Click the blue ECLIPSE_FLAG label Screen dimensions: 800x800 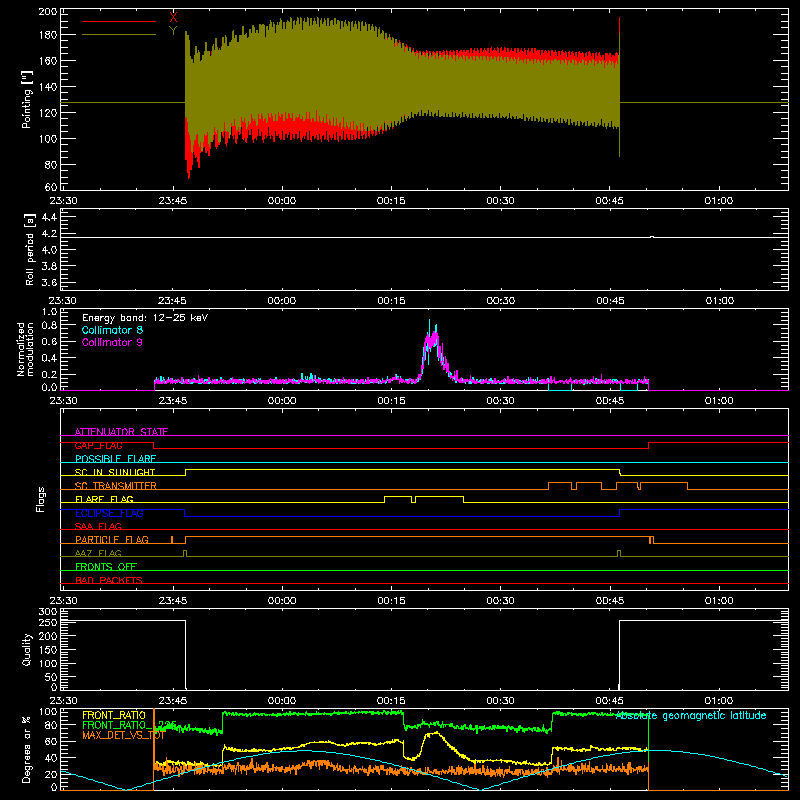(109, 513)
